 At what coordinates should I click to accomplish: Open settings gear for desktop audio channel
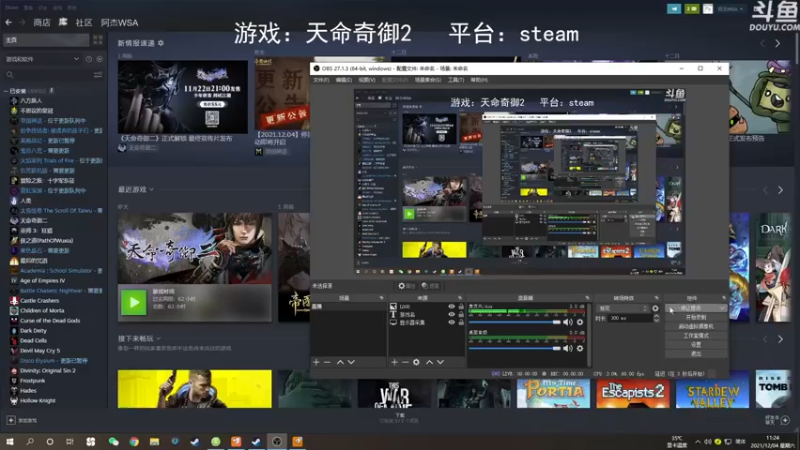click(x=580, y=348)
